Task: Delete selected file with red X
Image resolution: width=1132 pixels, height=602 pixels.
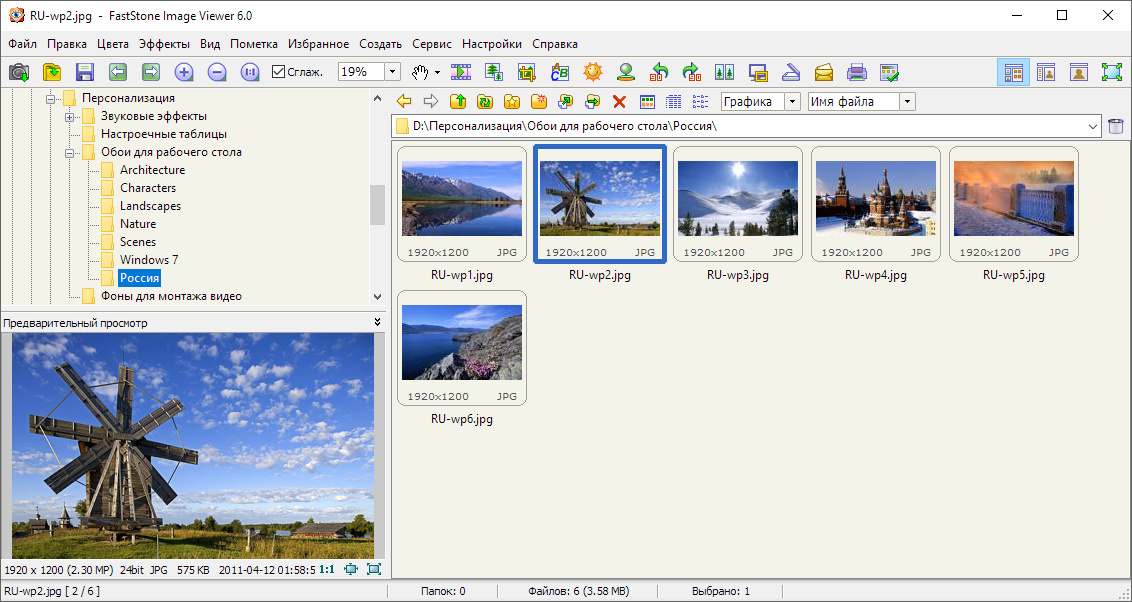Action: 619,102
